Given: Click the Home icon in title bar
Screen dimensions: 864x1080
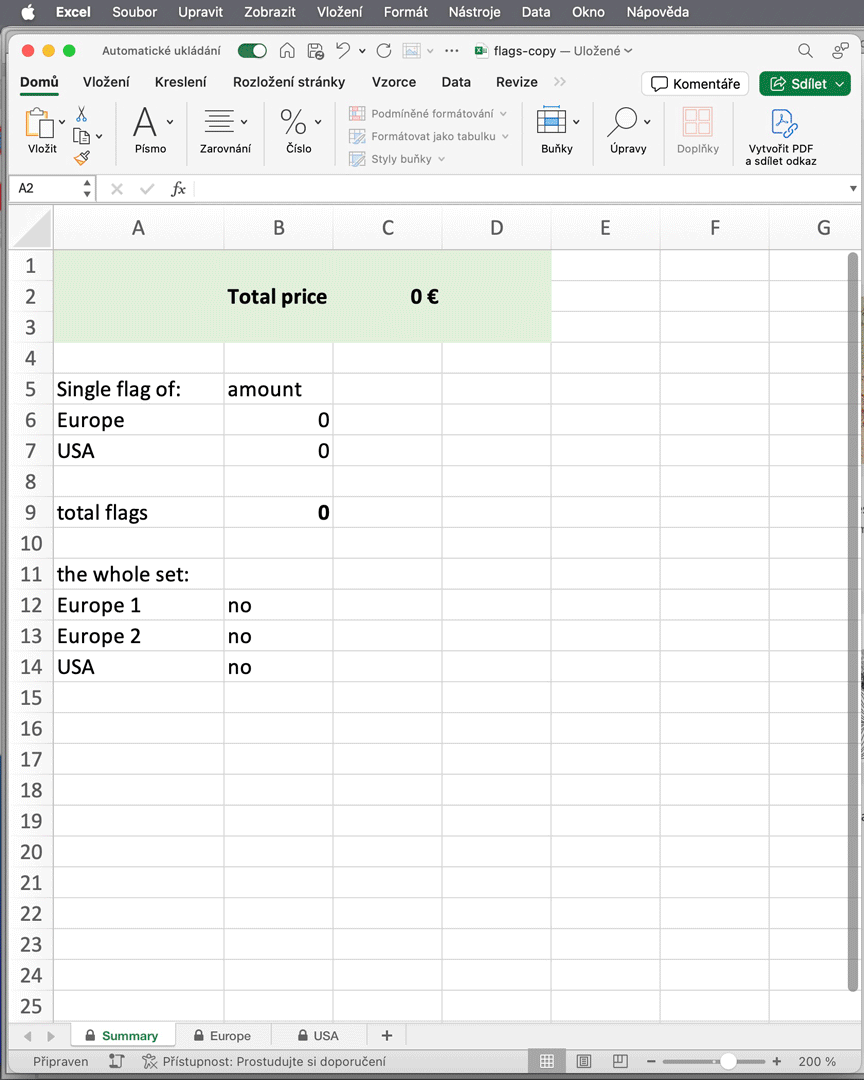Looking at the screenshot, I should [287, 51].
